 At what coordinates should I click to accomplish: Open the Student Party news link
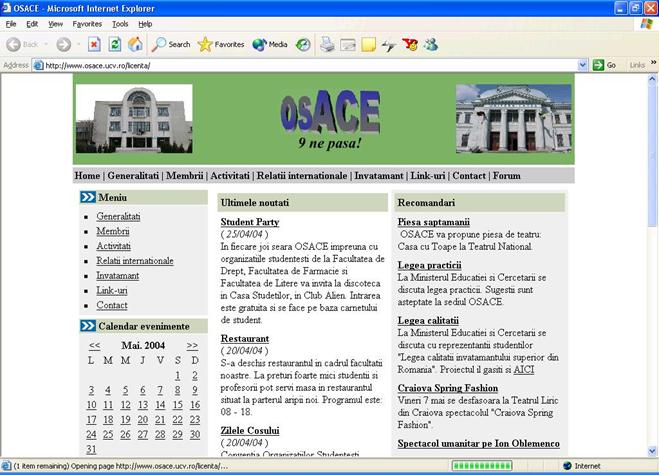point(249,221)
